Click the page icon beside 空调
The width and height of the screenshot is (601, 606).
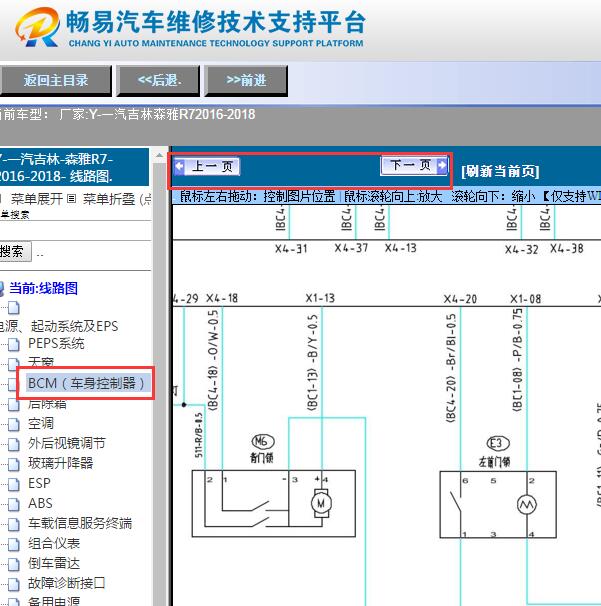click(14, 424)
